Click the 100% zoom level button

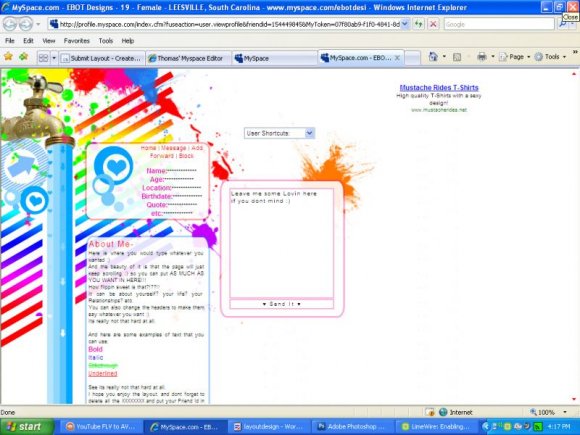click(x=542, y=412)
